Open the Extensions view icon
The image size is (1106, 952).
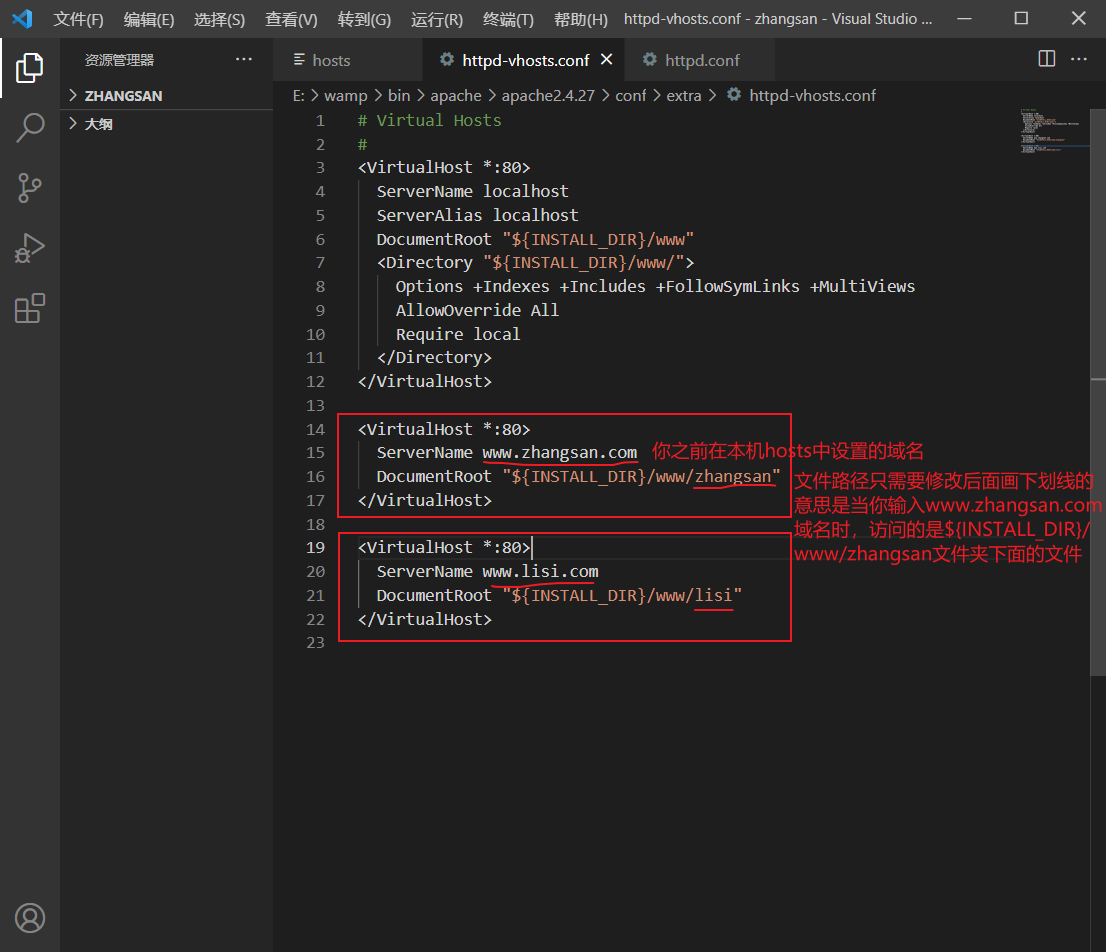30,308
